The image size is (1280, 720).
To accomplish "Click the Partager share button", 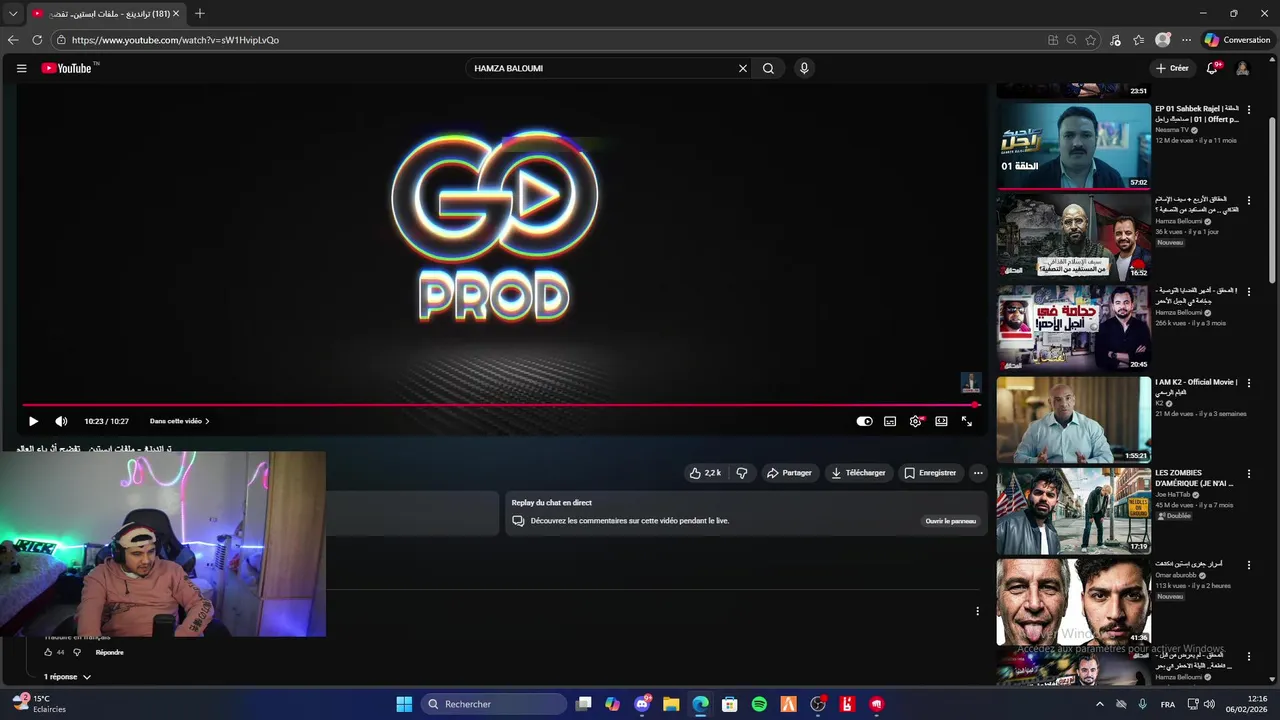I will [789, 473].
